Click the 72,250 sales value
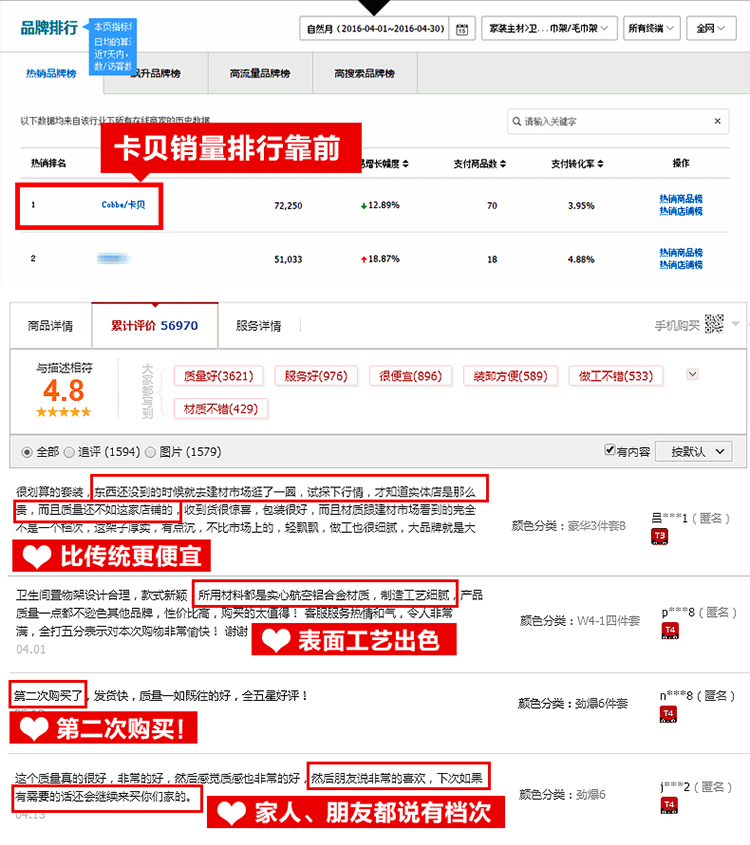This screenshot has width=750, height=845. 288,205
